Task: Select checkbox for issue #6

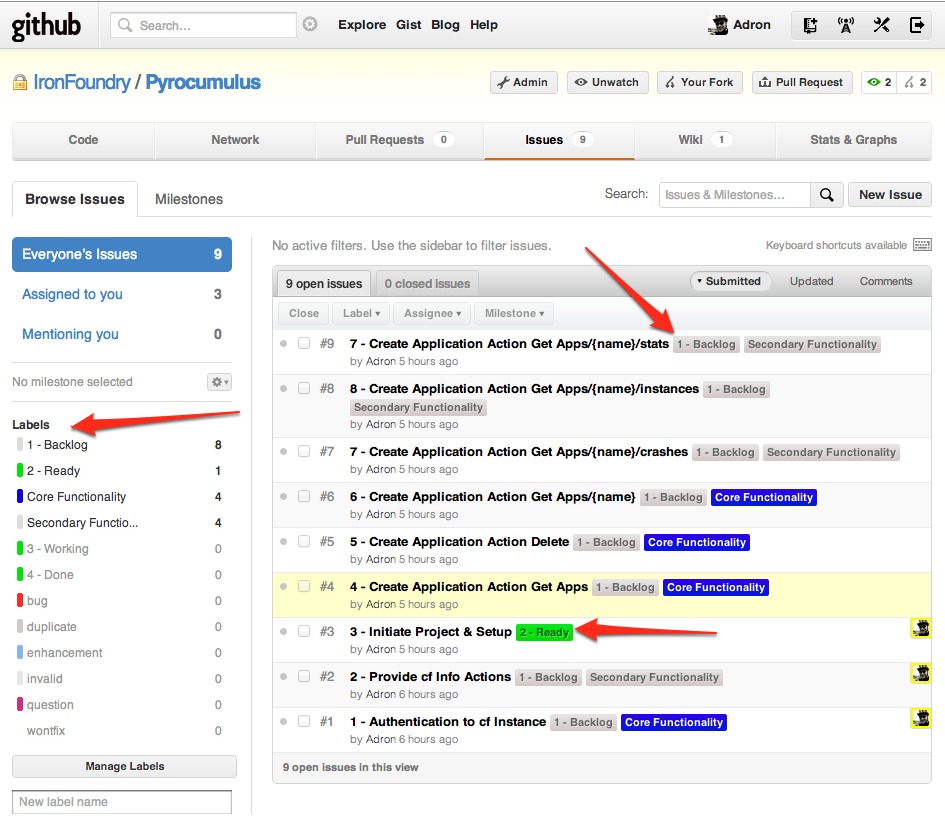Action: [x=304, y=496]
